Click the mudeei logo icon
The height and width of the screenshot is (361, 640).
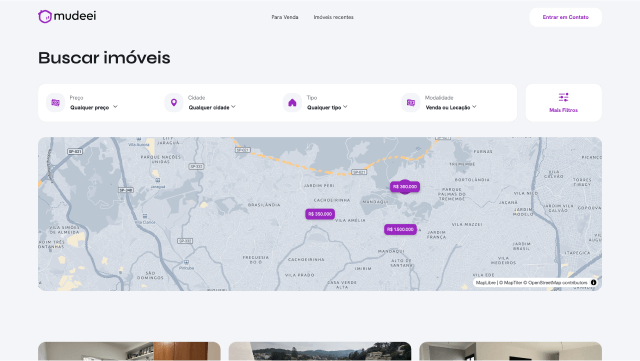(44, 16)
